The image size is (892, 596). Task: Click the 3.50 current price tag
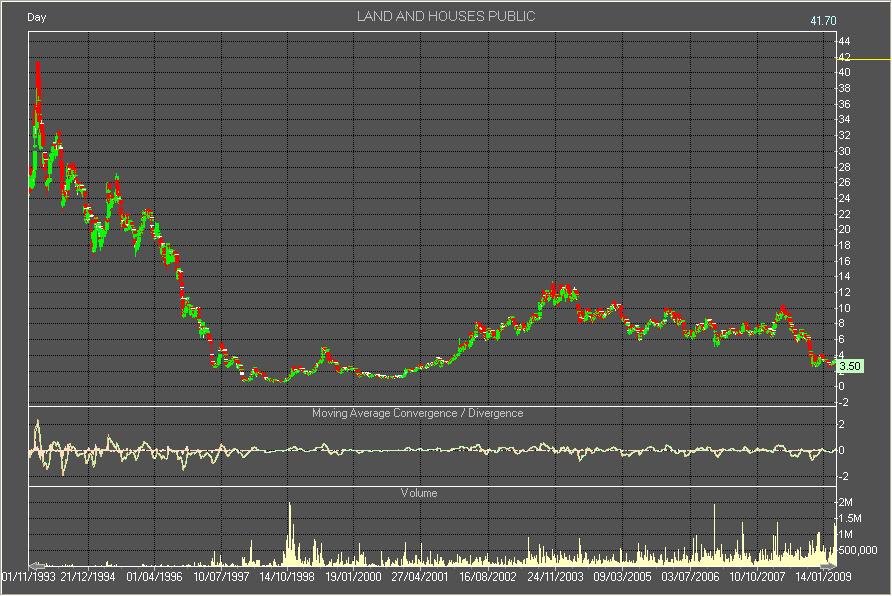point(850,366)
